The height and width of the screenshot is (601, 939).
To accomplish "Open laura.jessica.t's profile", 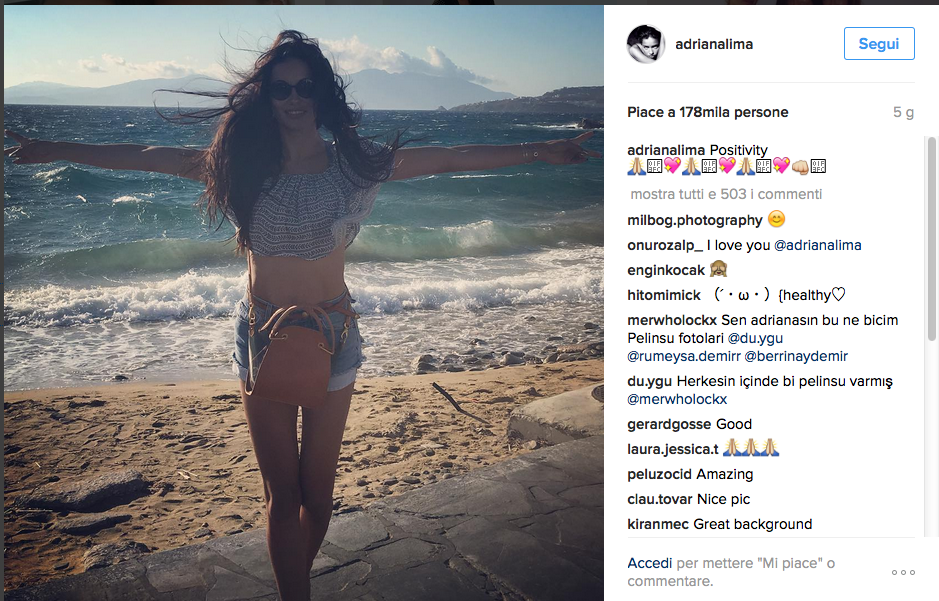I will (x=673, y=449).
